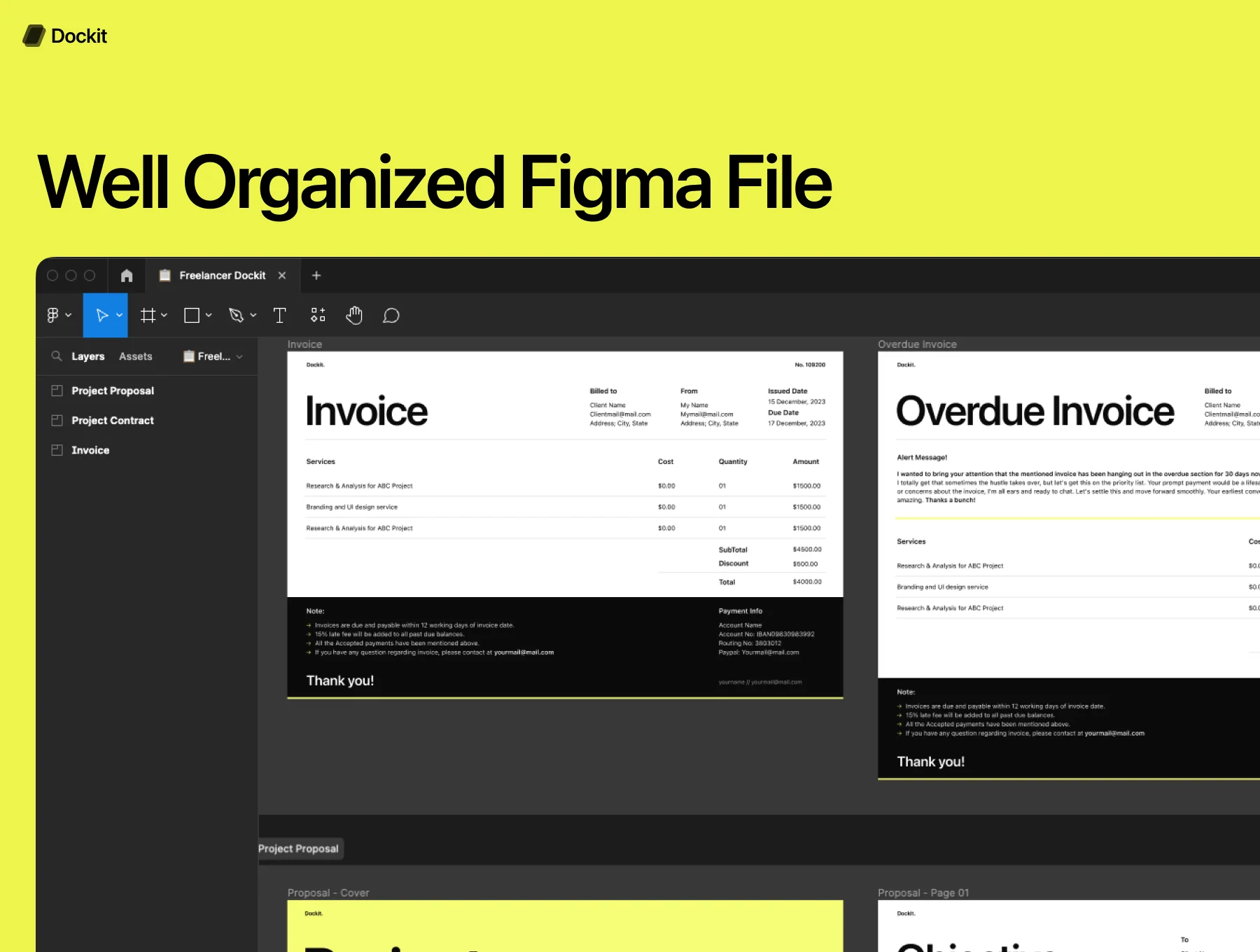Click the Overdue Invoice heading
Viewport: 1260px width, 952px height.
click(x=1035, y=411)
